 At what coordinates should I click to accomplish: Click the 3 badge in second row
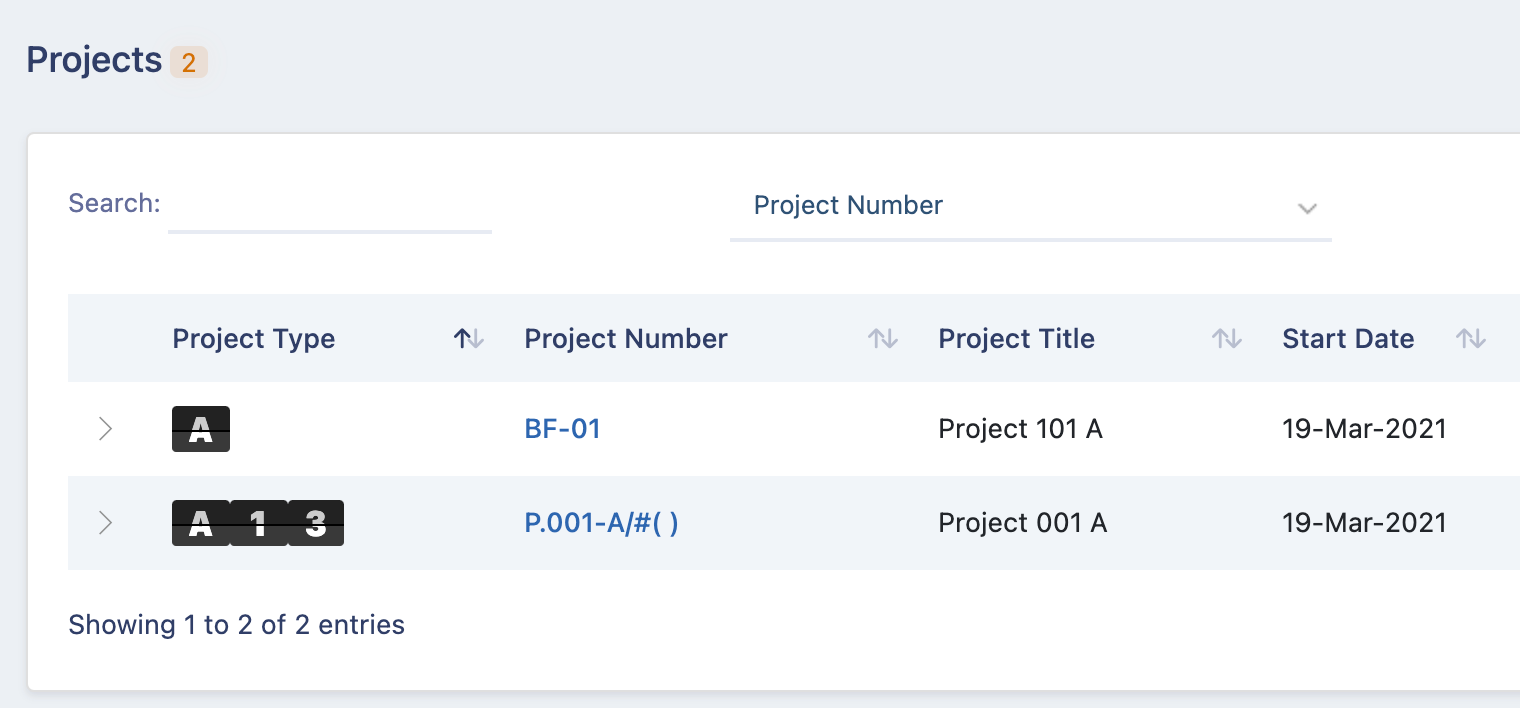(316, 523)
